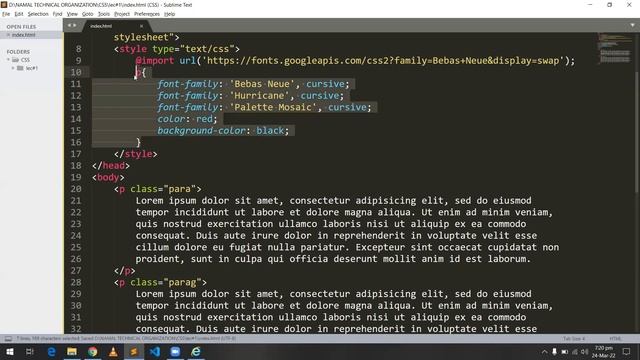Image resolution: width=640 pixels, height=360 pixels.
Task: Show hidden system tray icons
Action: tap(544, 351)
